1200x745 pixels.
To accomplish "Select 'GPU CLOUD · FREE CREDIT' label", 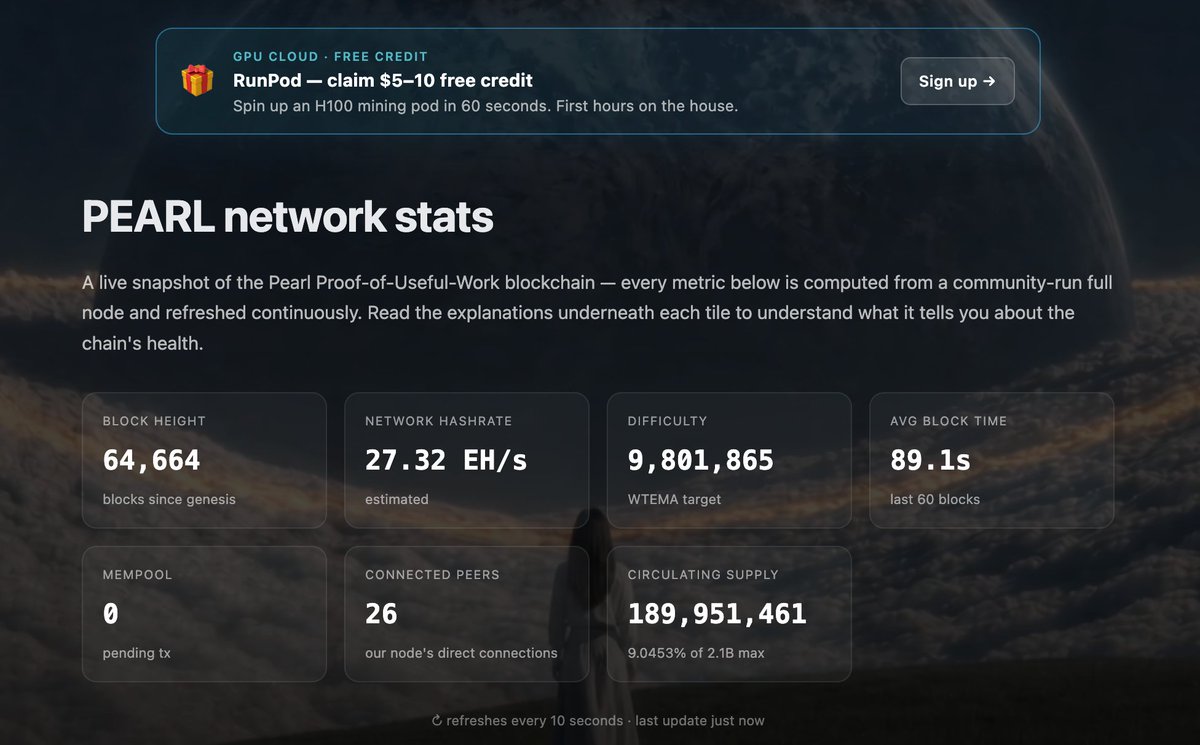I will point(330,57).
